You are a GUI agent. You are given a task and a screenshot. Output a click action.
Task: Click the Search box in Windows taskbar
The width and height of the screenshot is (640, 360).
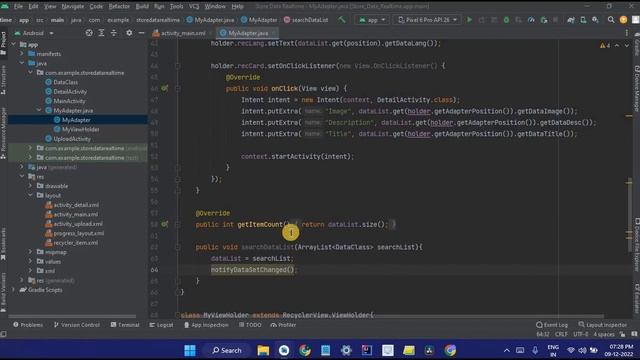(x=227, y=350)
